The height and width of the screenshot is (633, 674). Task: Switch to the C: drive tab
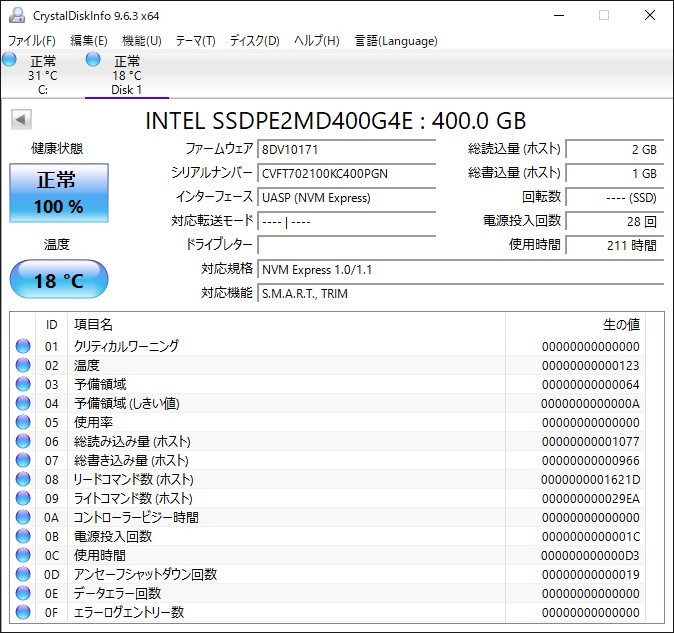(x=43, y=75)
